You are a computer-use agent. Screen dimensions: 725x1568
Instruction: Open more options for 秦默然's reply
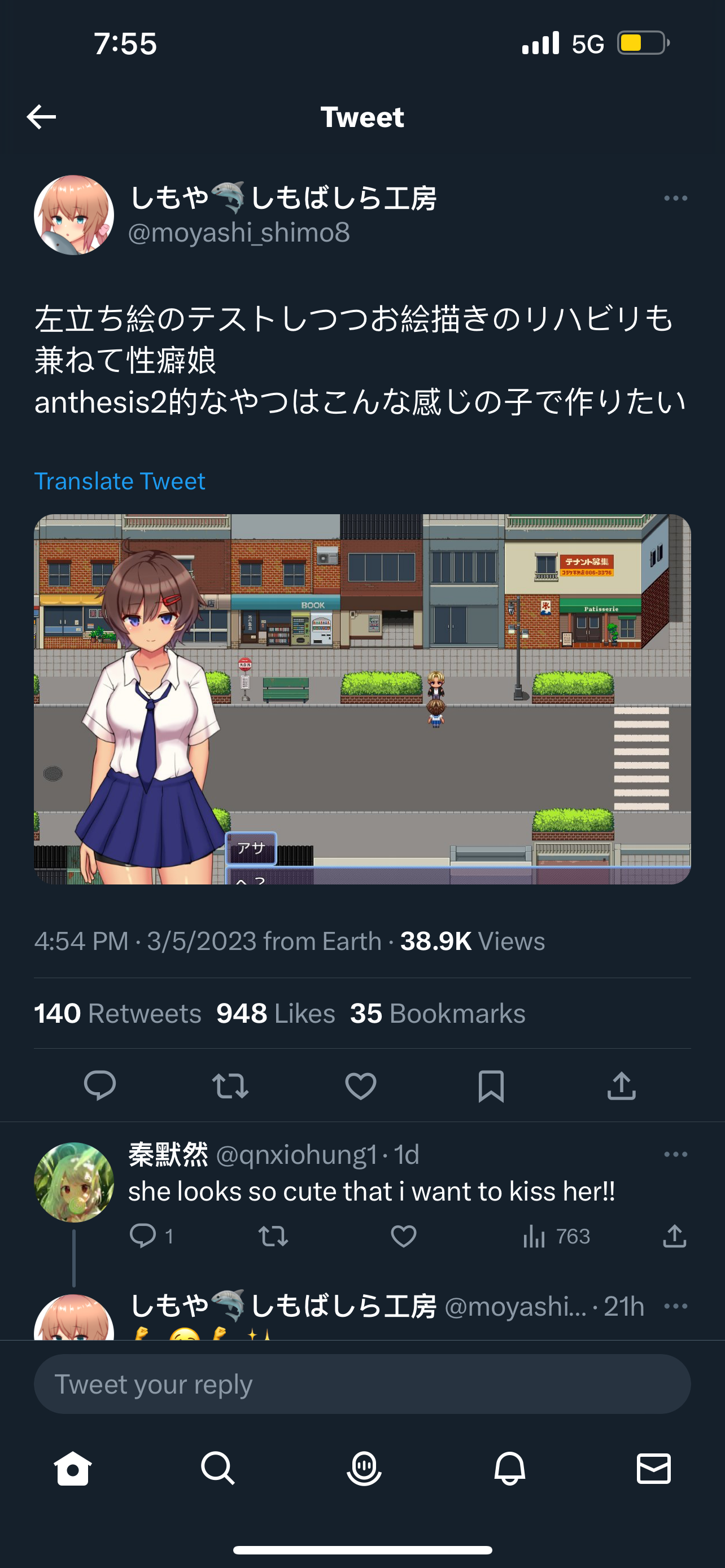point(676,1155)
